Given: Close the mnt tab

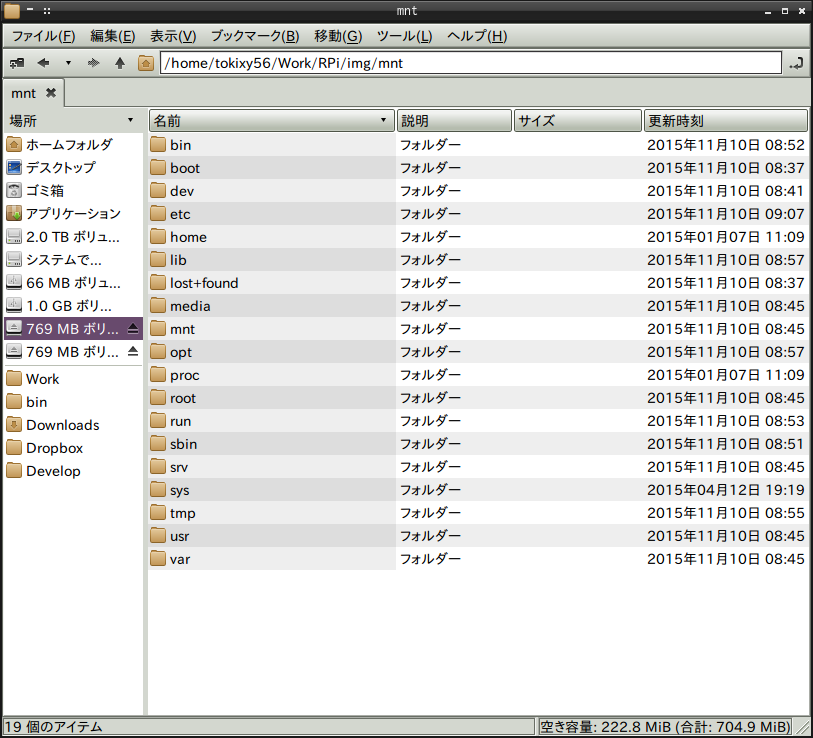Looking at the screenshot, I should click(51, 93).
